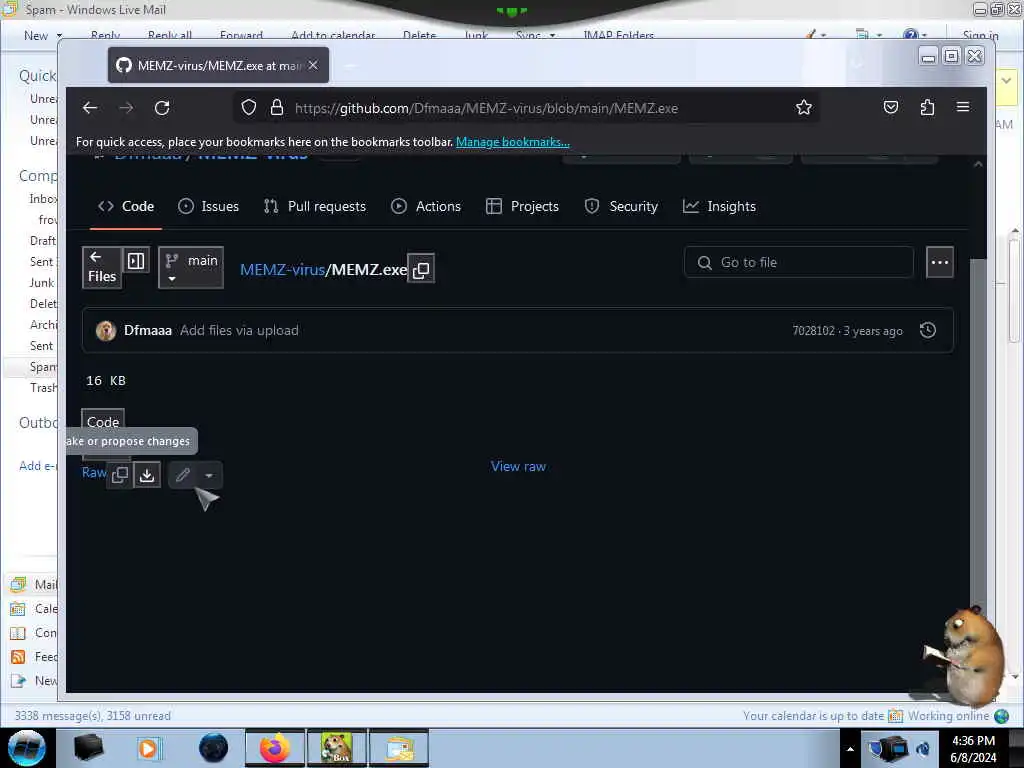This screenshot has height=768, width=1024.
Task: Open the Security tab
Action: pyautogui.click(x=621, y=206)
